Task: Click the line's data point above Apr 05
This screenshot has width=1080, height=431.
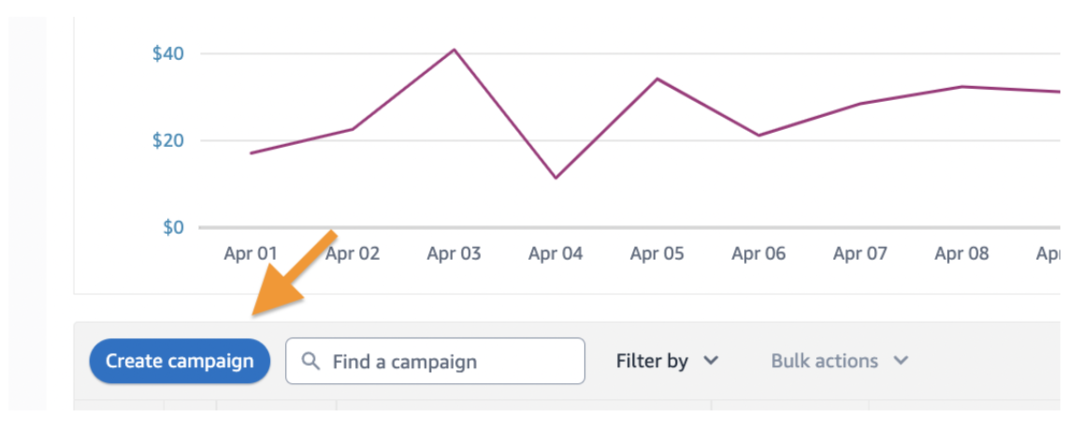Action: point(657,78)
